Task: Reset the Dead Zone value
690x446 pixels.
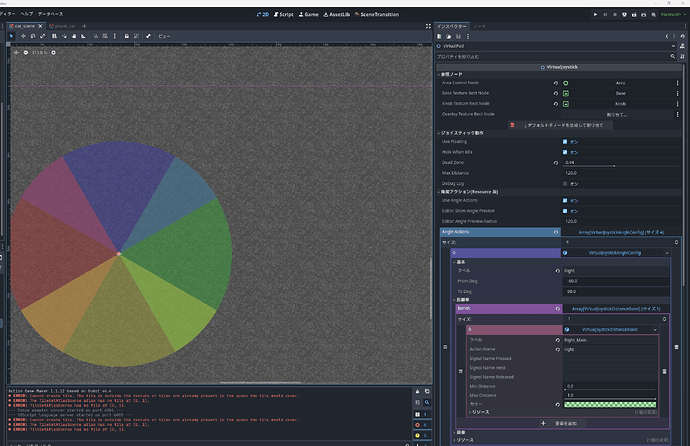Action: pos(556,161)
